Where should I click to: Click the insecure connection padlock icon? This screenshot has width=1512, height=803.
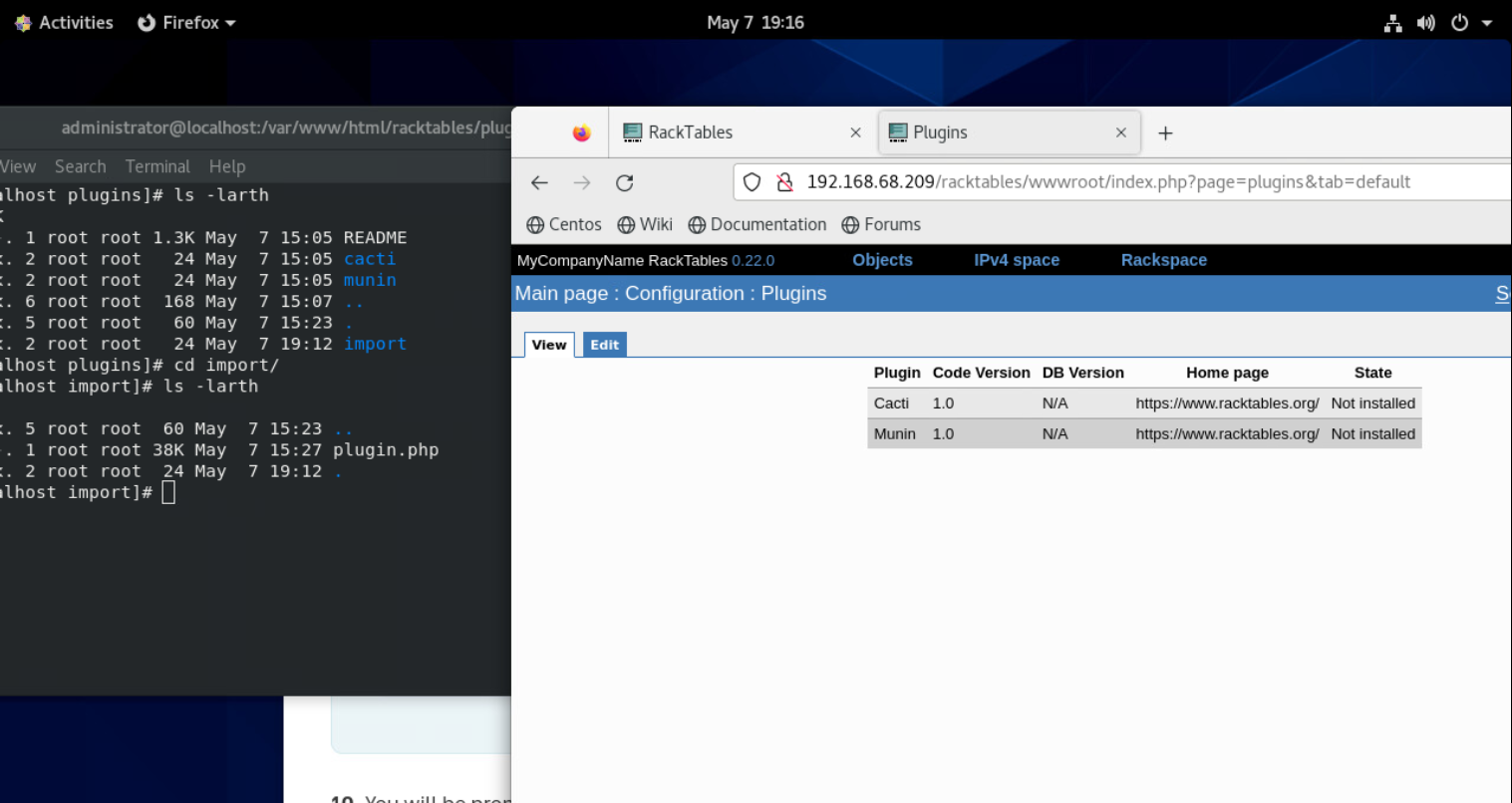784,182
